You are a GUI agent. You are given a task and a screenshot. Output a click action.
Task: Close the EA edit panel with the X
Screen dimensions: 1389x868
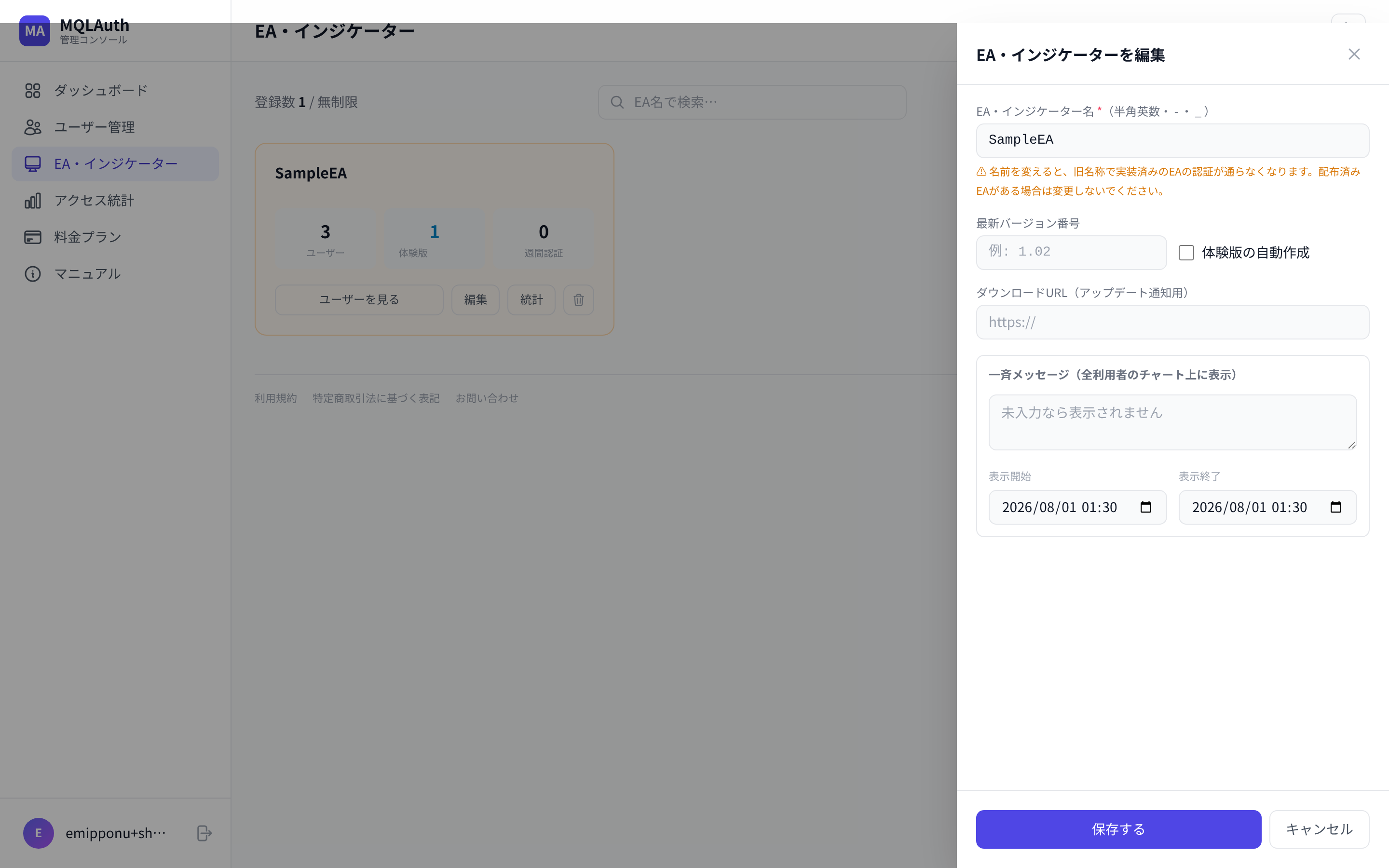(1353, 54)
